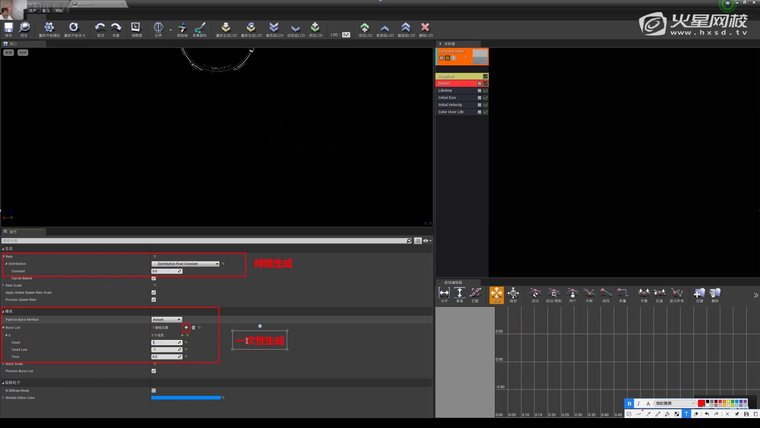The height and width of the screenshot is (428, 760).
Task: Click the Save icon in the toolbar
Action: point(8,29)
